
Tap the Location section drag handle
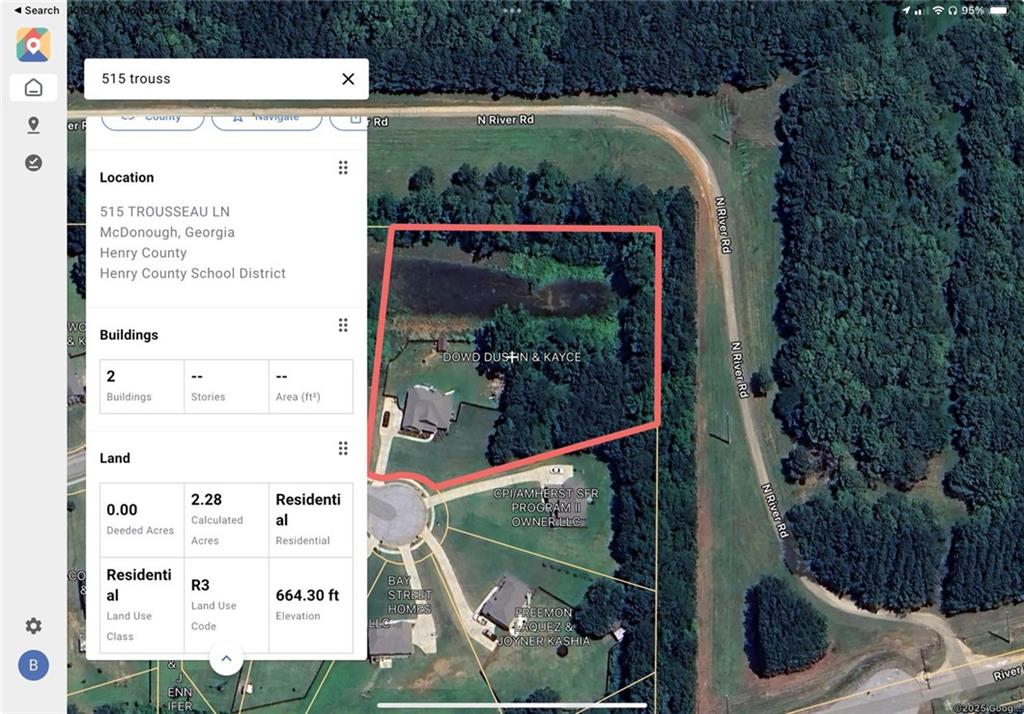click(x=343, y=168)
